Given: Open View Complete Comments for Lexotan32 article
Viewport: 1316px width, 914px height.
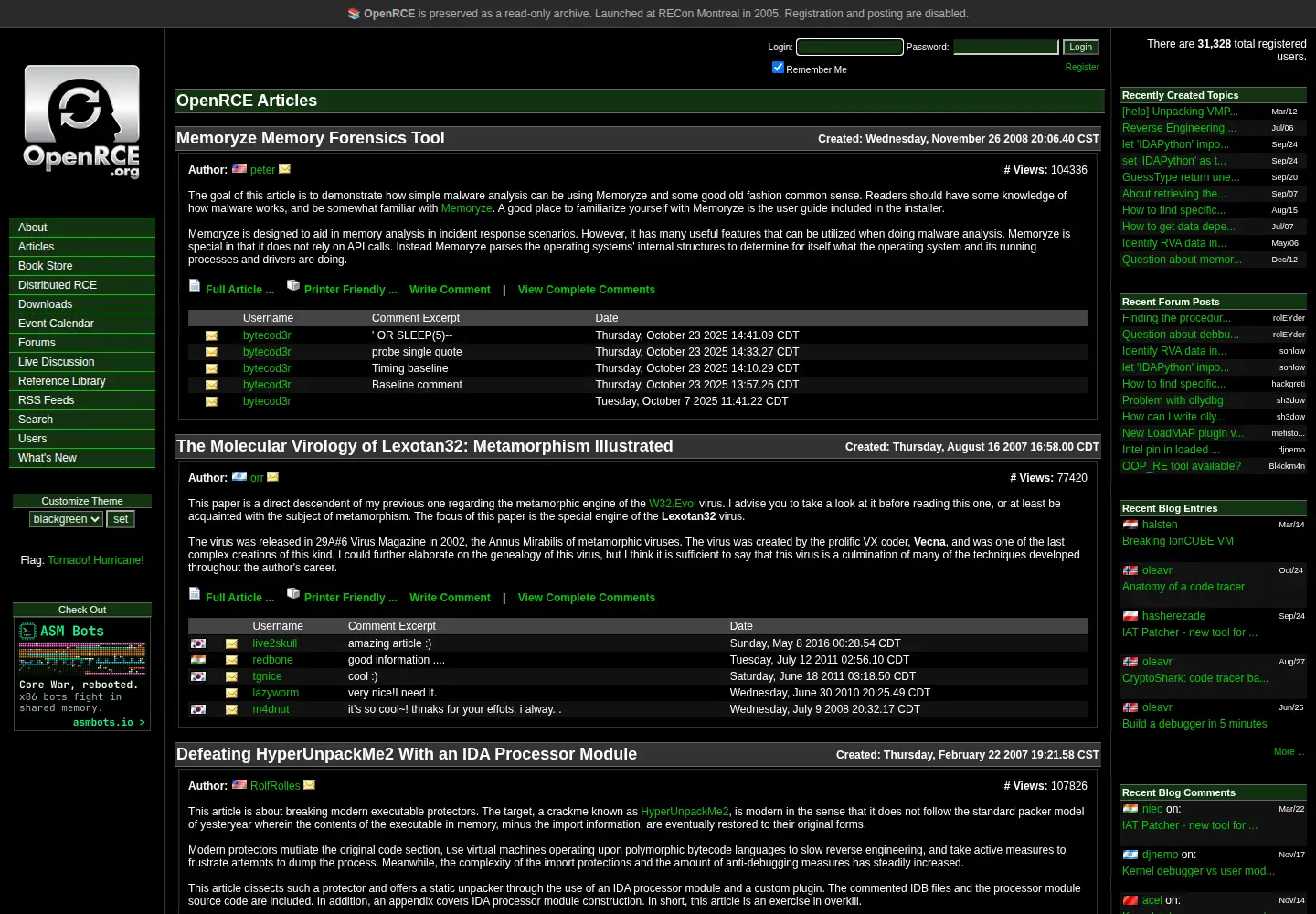Looking at the screenshot, I should coord(587,598).
